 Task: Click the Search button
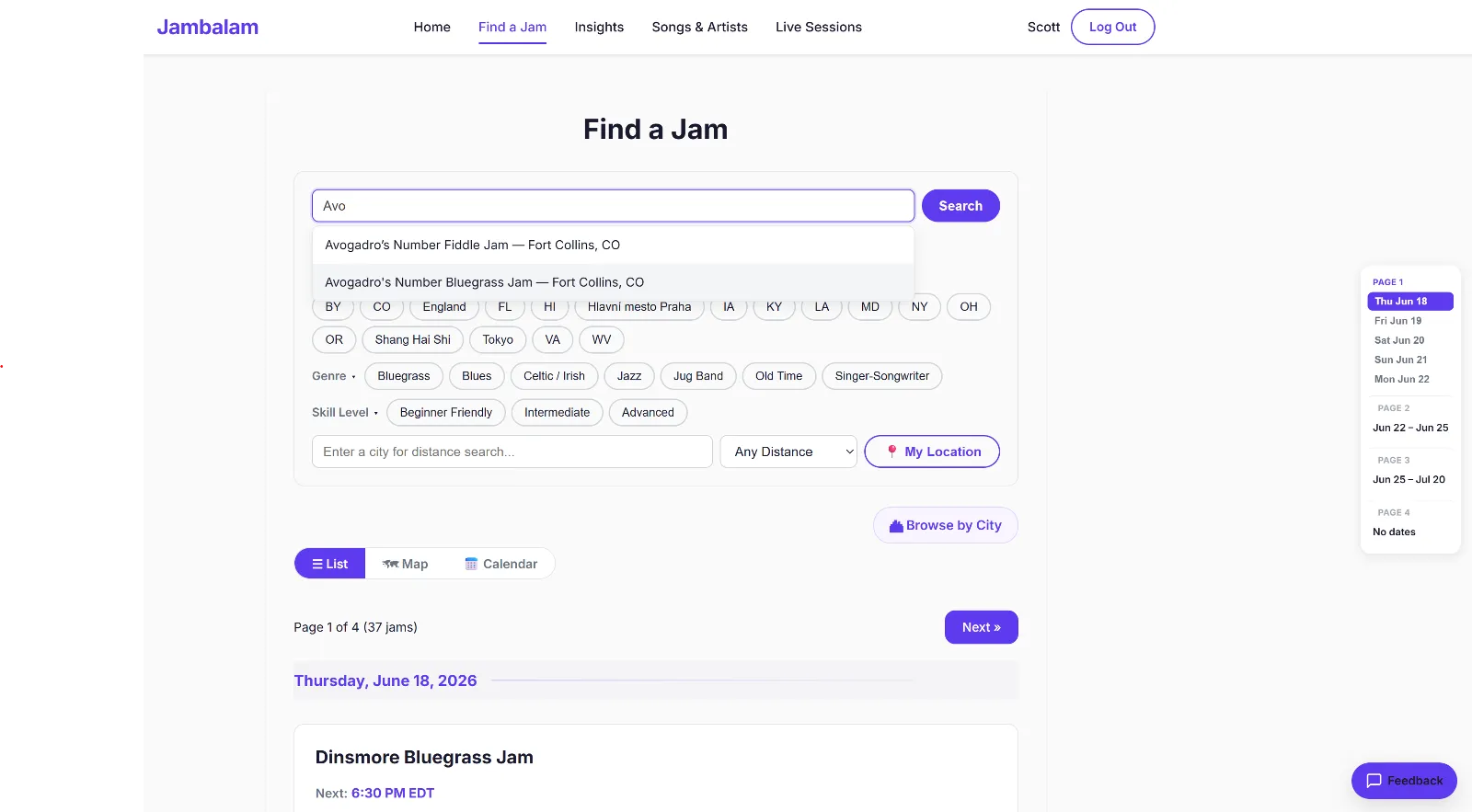point(960,206)
